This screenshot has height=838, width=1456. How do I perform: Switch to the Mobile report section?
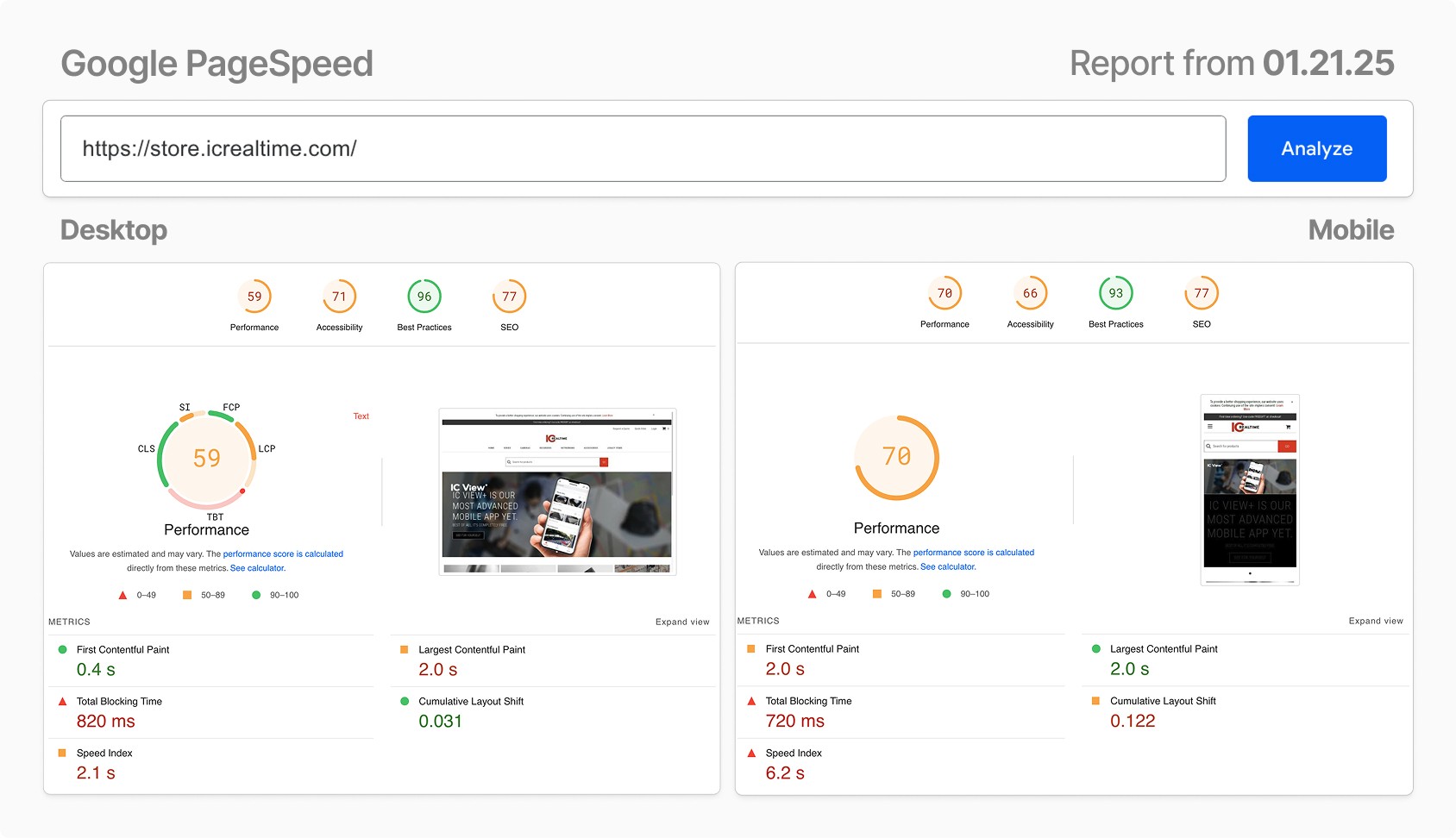coord(1351,230)
